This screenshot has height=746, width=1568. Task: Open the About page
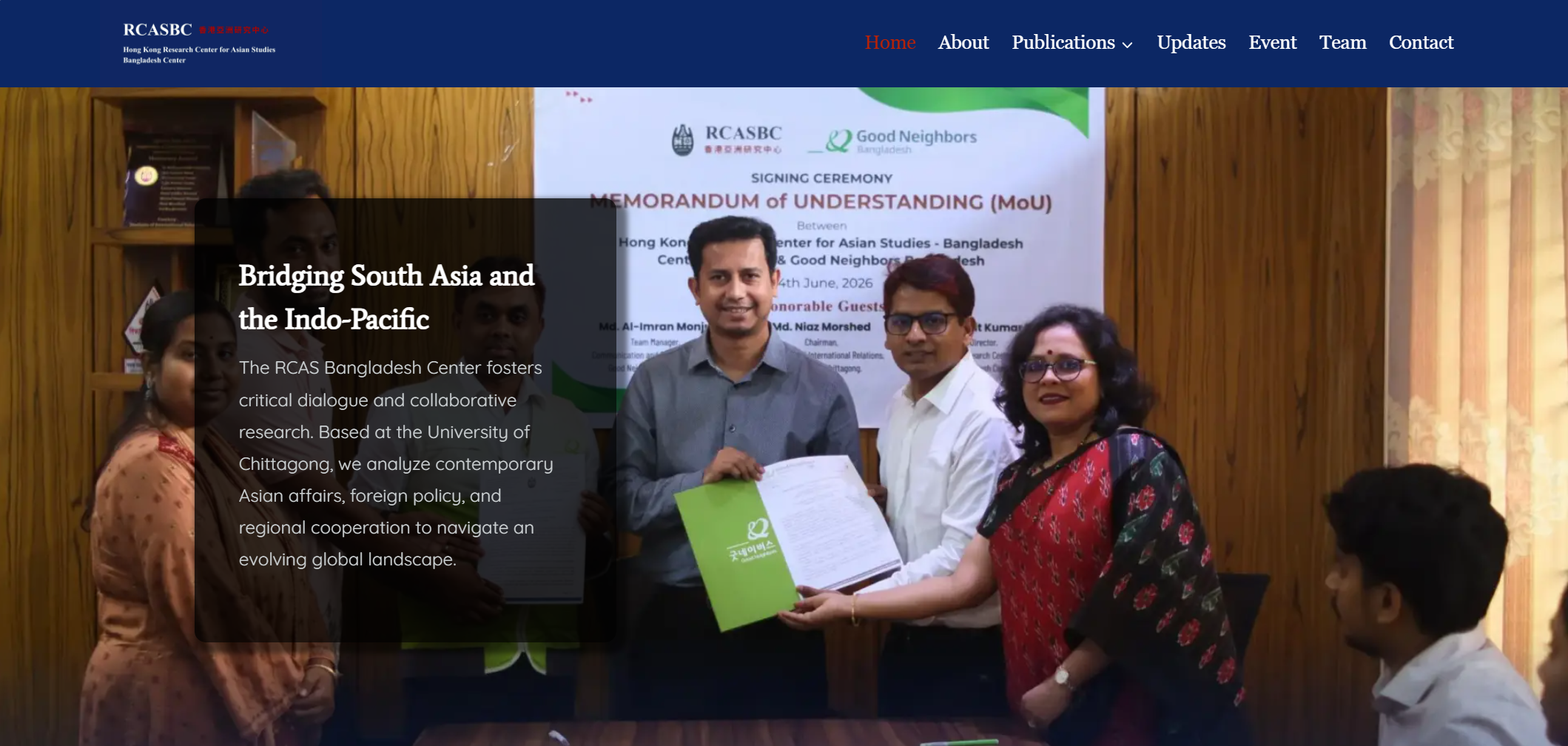click(963, 42)
